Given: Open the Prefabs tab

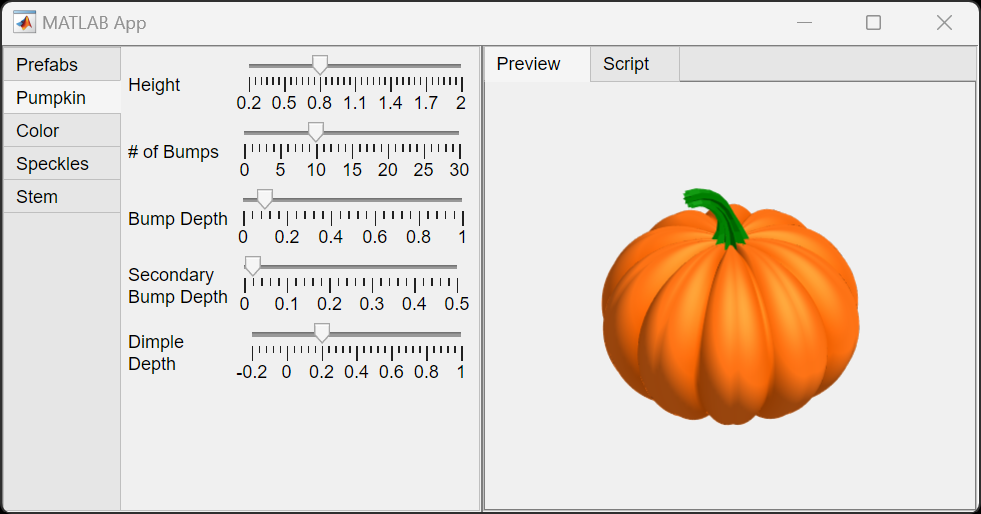Looking at the screenshot, I should pos(47,65).
